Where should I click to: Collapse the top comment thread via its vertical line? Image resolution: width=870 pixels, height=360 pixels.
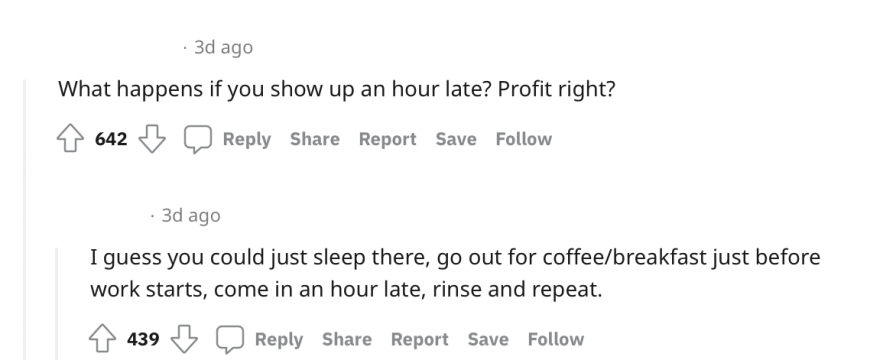point(24,220)
